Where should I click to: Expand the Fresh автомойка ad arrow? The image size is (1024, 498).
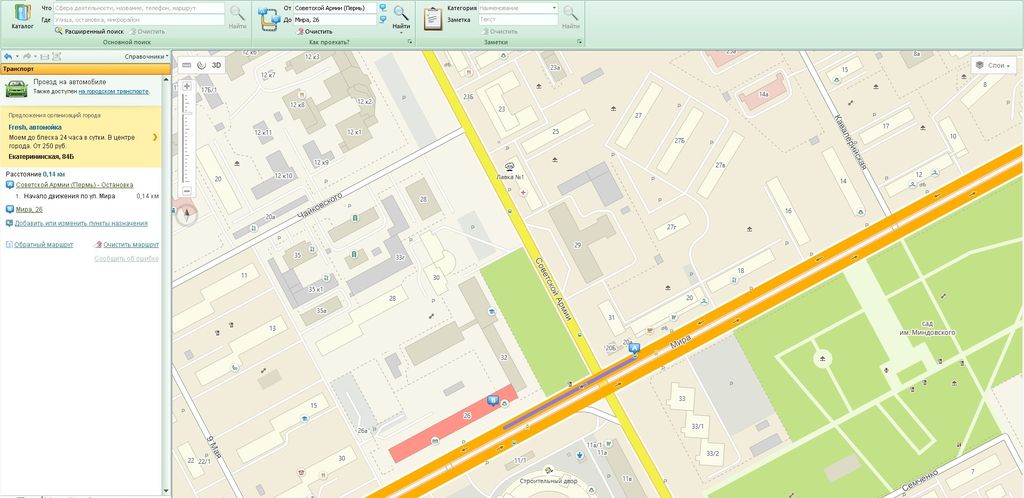[155, 136]
